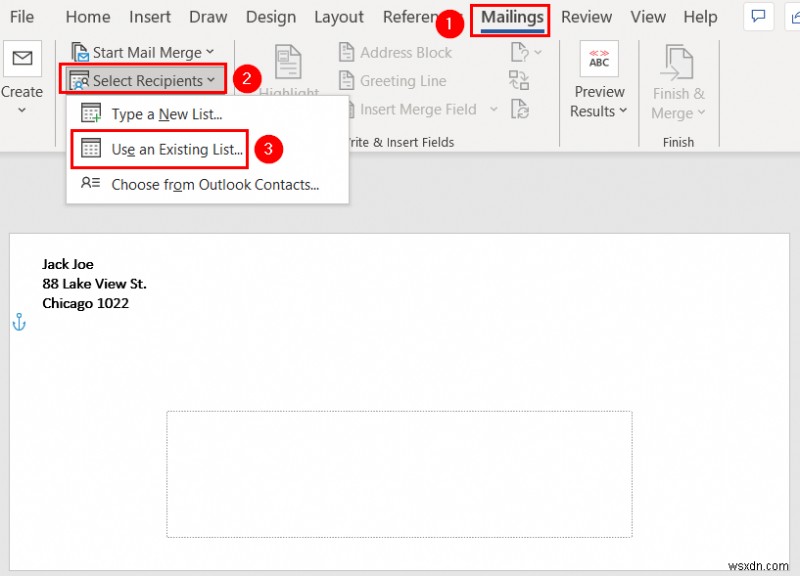Switch to the Review ribbon tab
The width and height of the screenshot is (800, 576).
[587, 17]
